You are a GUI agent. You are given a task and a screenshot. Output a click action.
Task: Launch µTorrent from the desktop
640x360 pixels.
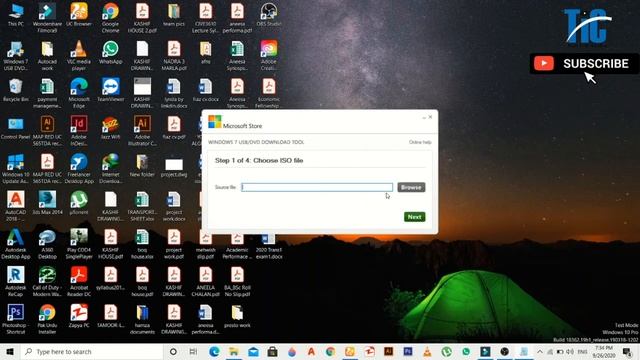click(x=79, y=203)
